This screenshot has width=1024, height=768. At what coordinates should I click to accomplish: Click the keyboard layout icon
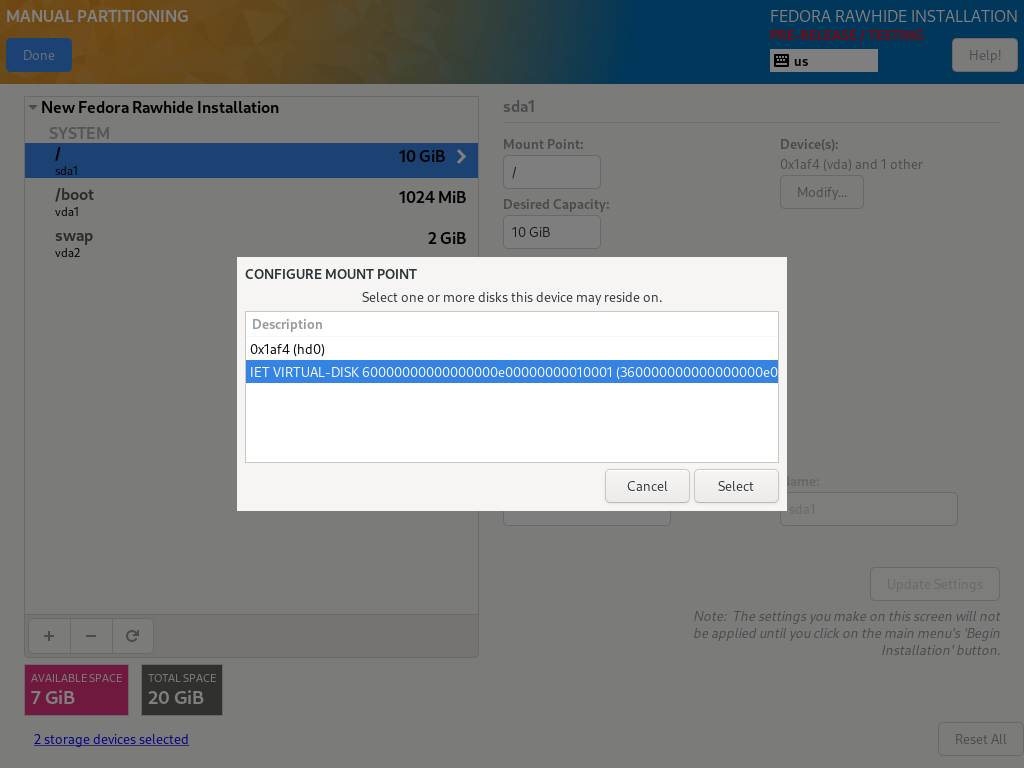(x=781, y=61)
